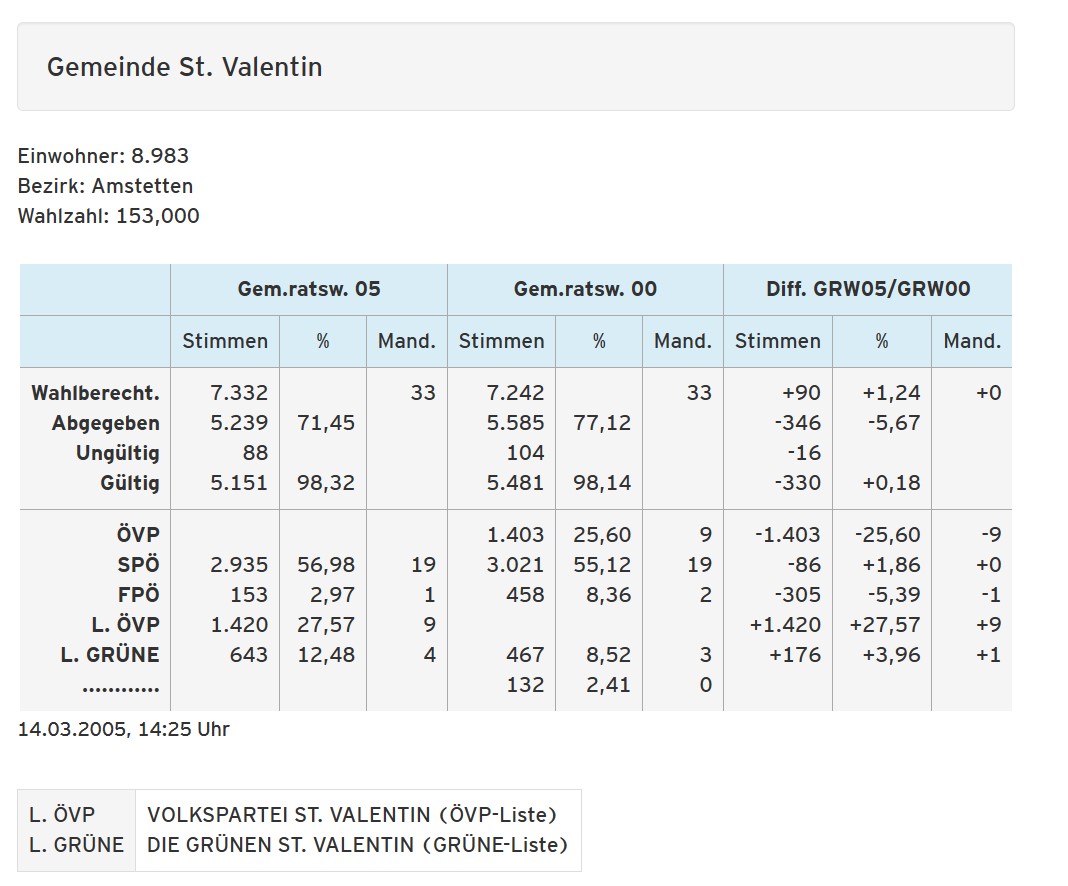Click the Stimmen subheader under Gem.ratsw. 05
The height and width of the screenshot is (886, 1068).
click(x=225, y=341)
